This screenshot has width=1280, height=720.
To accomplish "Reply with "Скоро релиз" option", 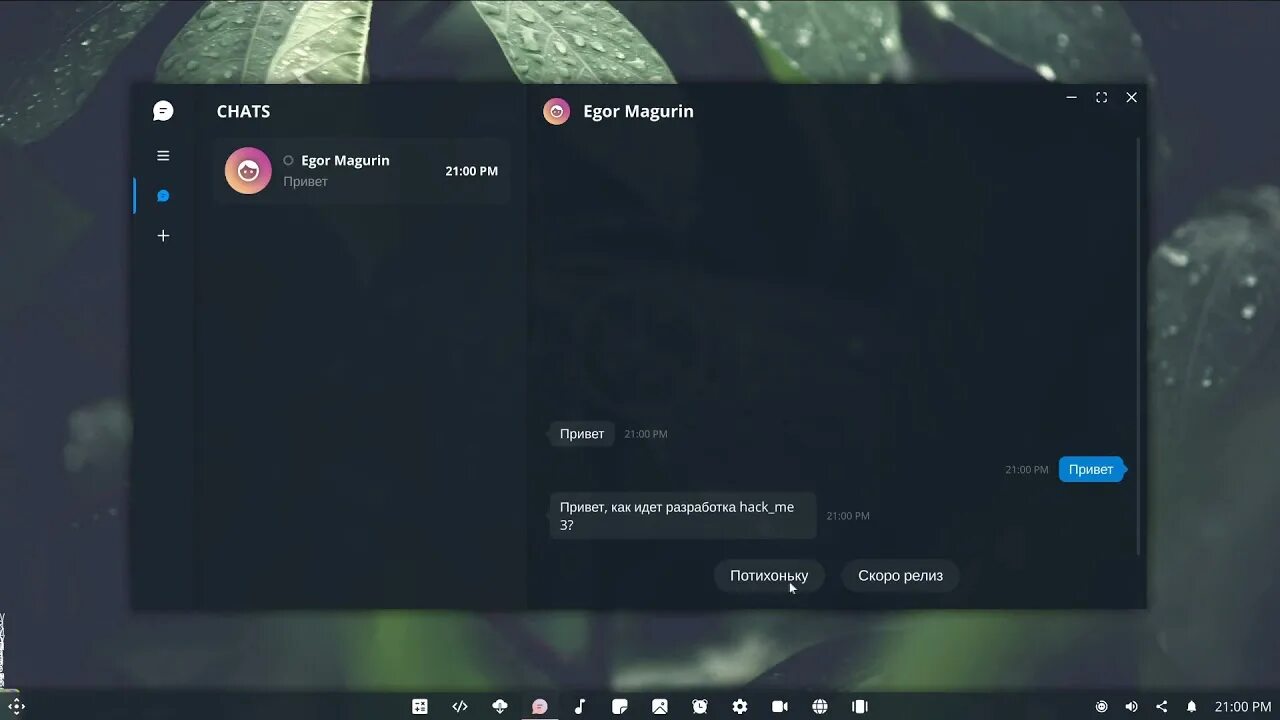I will (900, 575).
